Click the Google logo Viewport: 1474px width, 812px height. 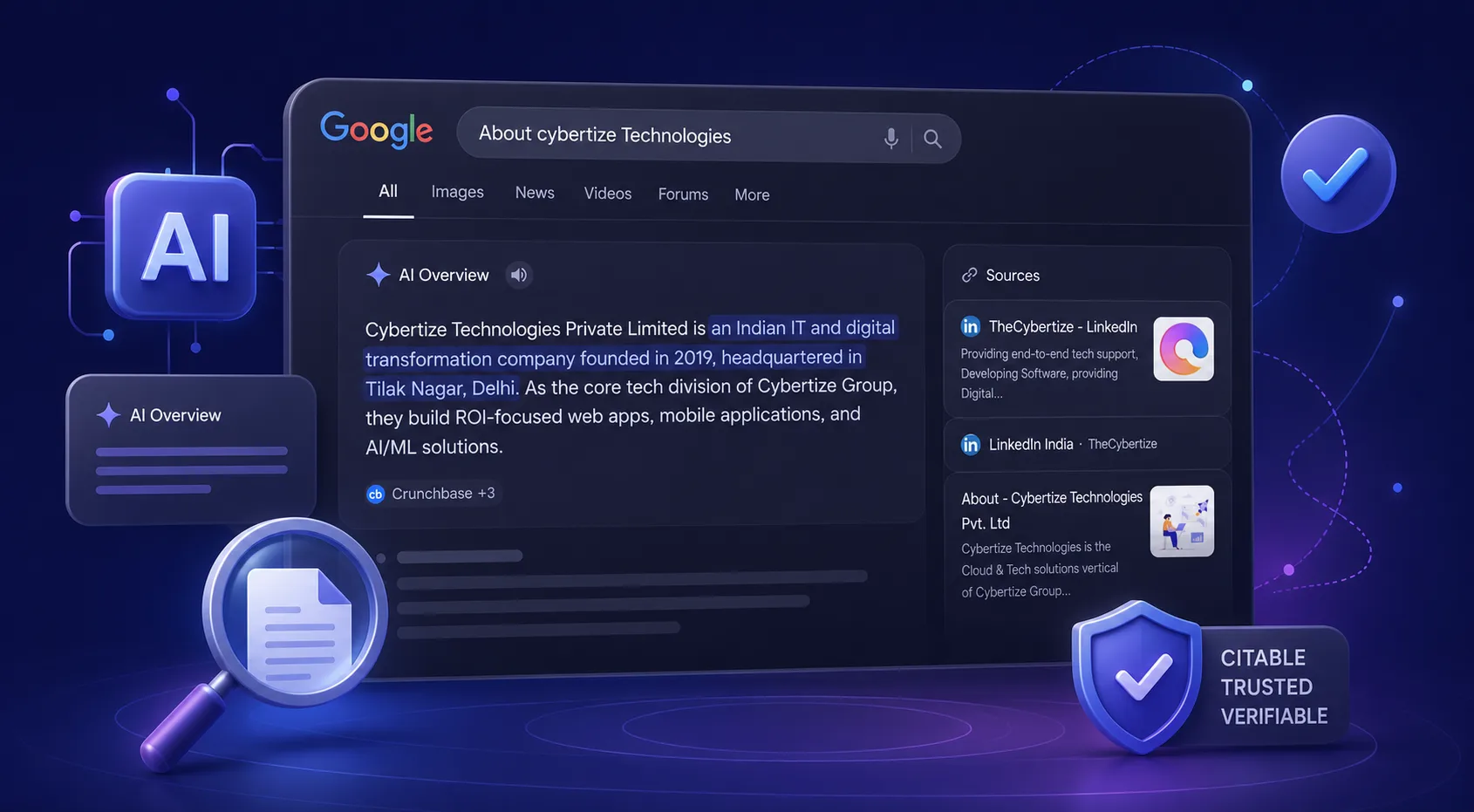click(x=376, y=129)
